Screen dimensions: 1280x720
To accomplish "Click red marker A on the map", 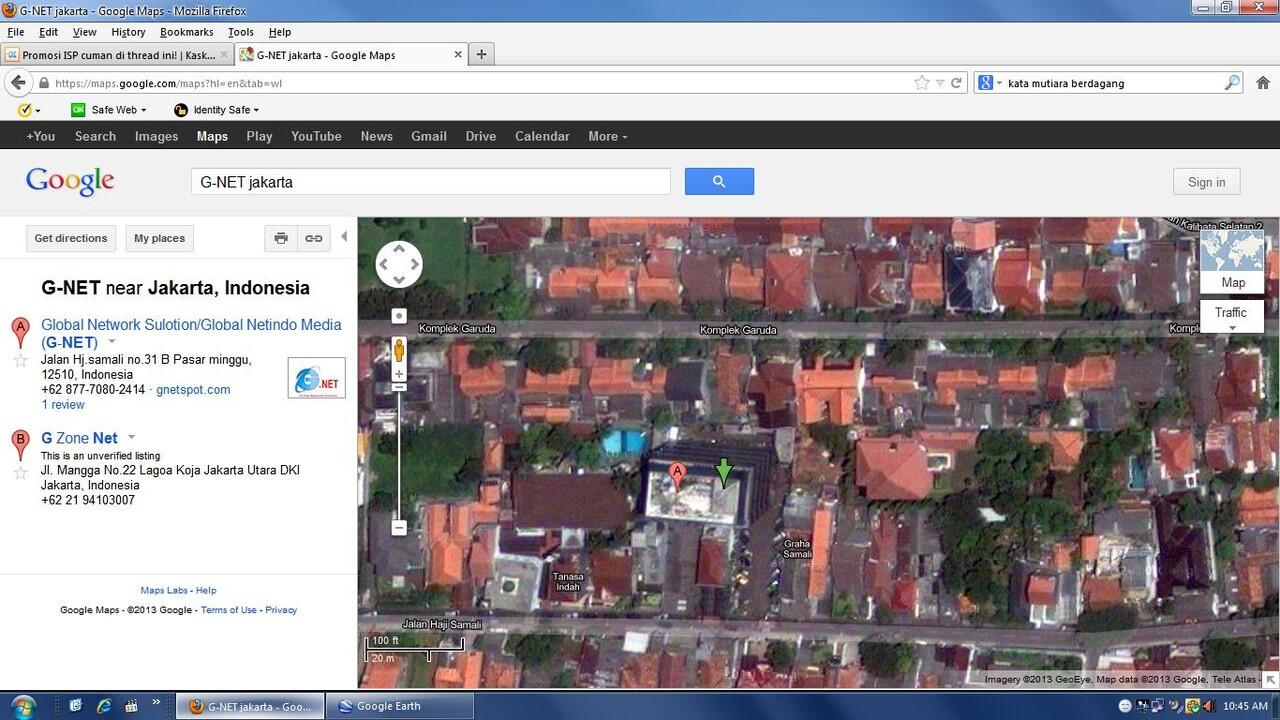I will tap(677, 475).
